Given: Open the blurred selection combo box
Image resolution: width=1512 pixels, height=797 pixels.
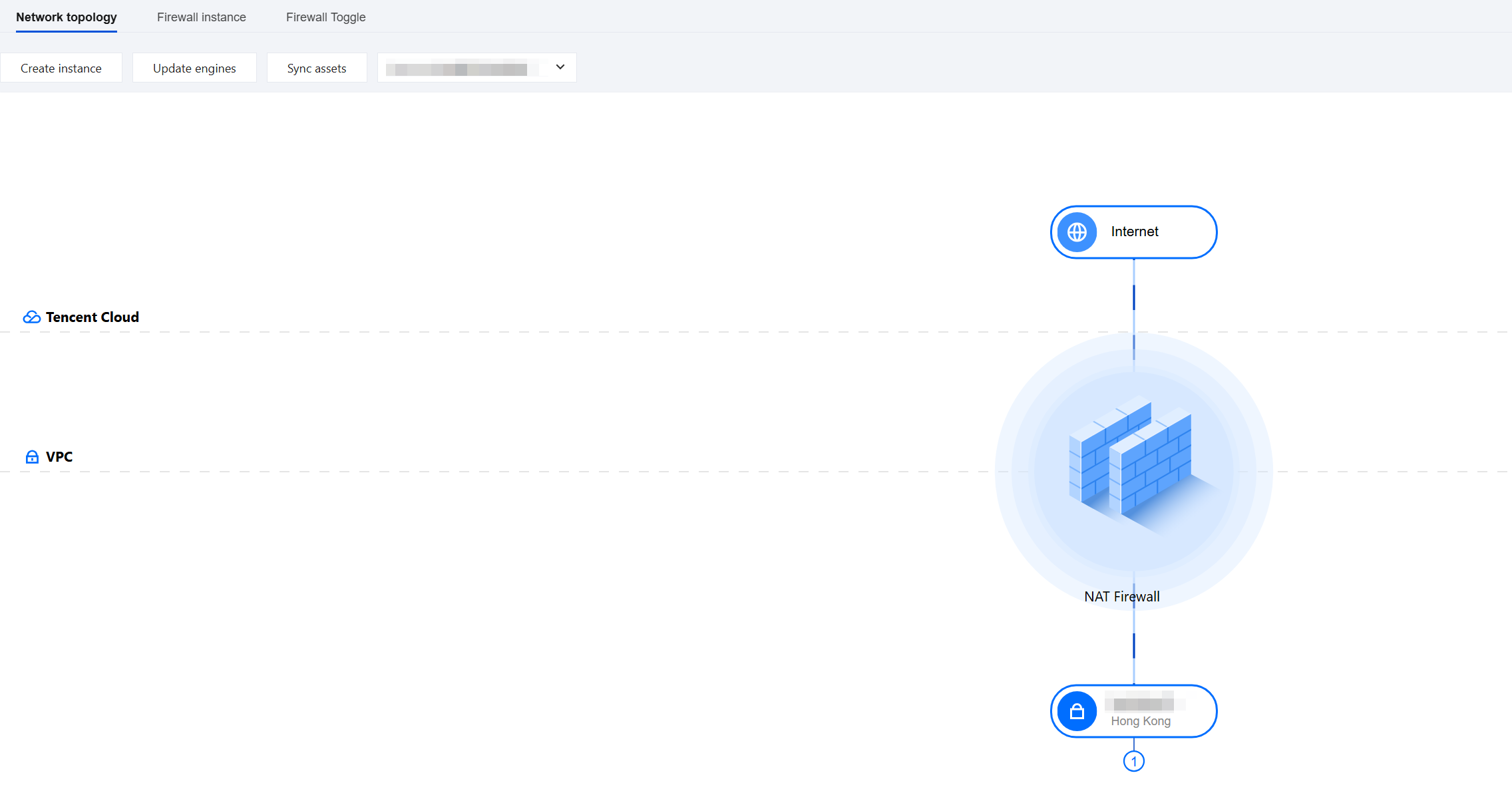Looking at the screenshot, I should [x=476, y=68].
